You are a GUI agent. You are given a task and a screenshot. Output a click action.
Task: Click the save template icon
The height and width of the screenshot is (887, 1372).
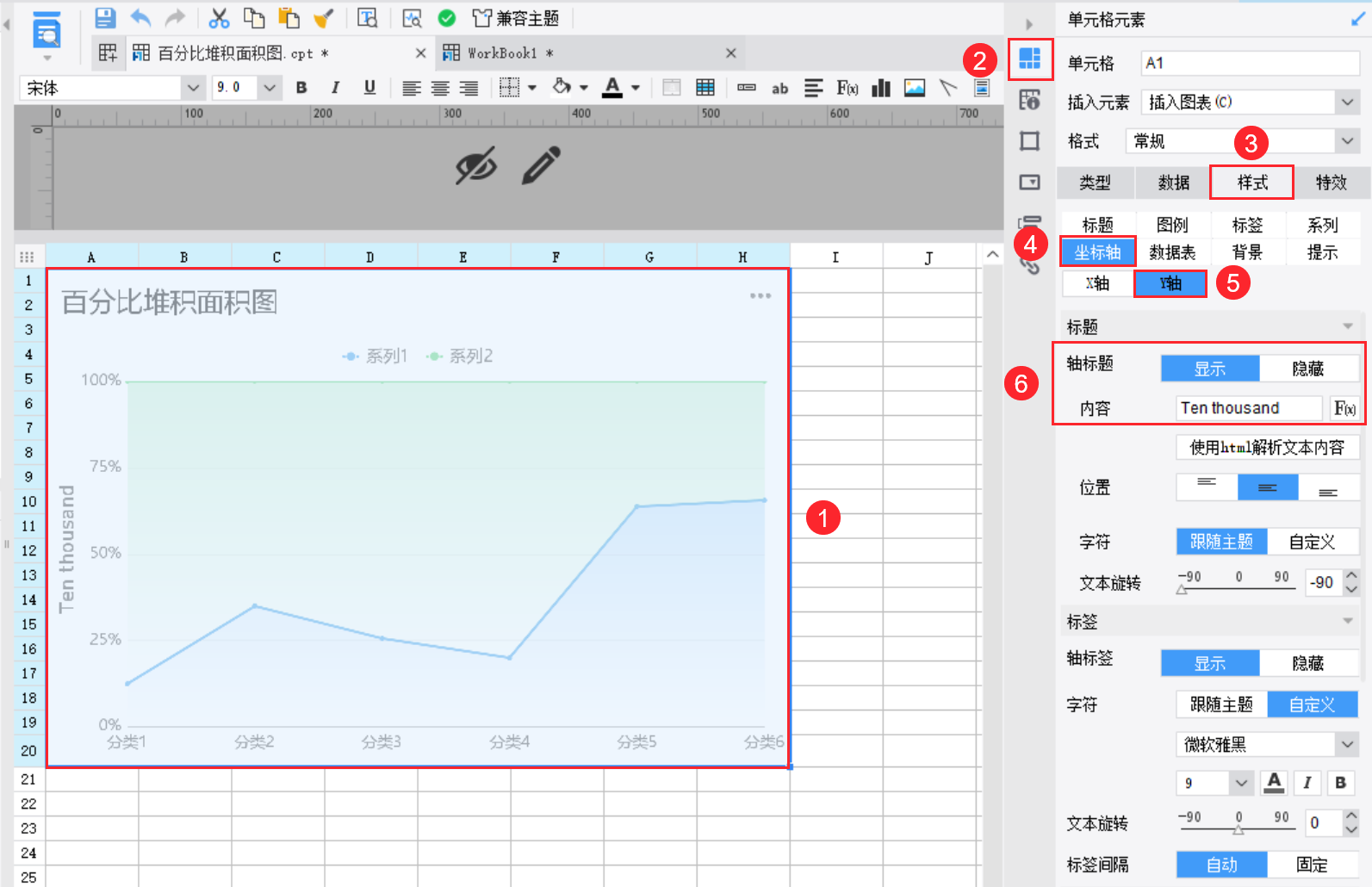pyautogui.click(x=105, y=18)
